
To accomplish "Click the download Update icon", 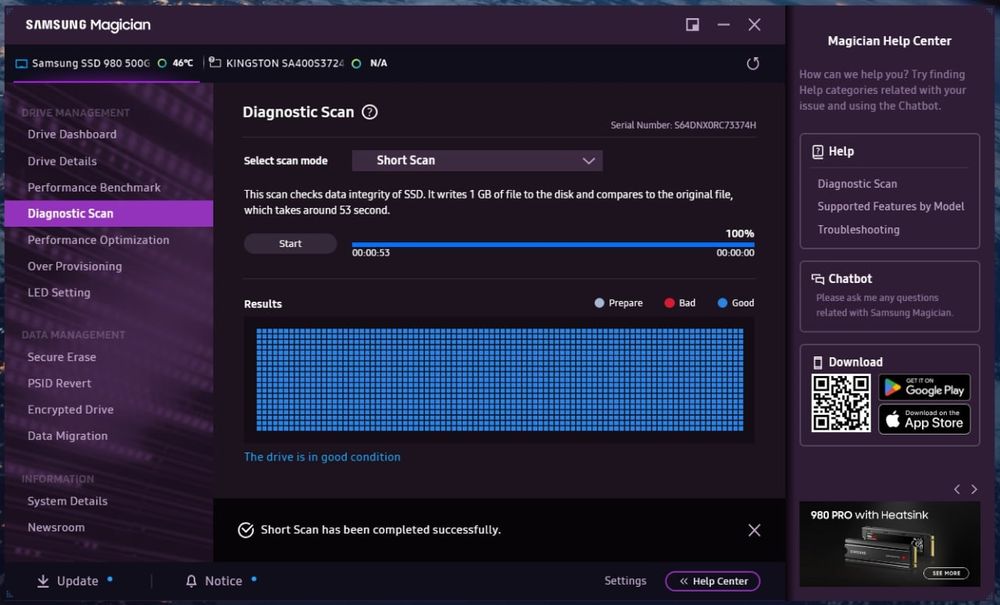I will 43,581.
